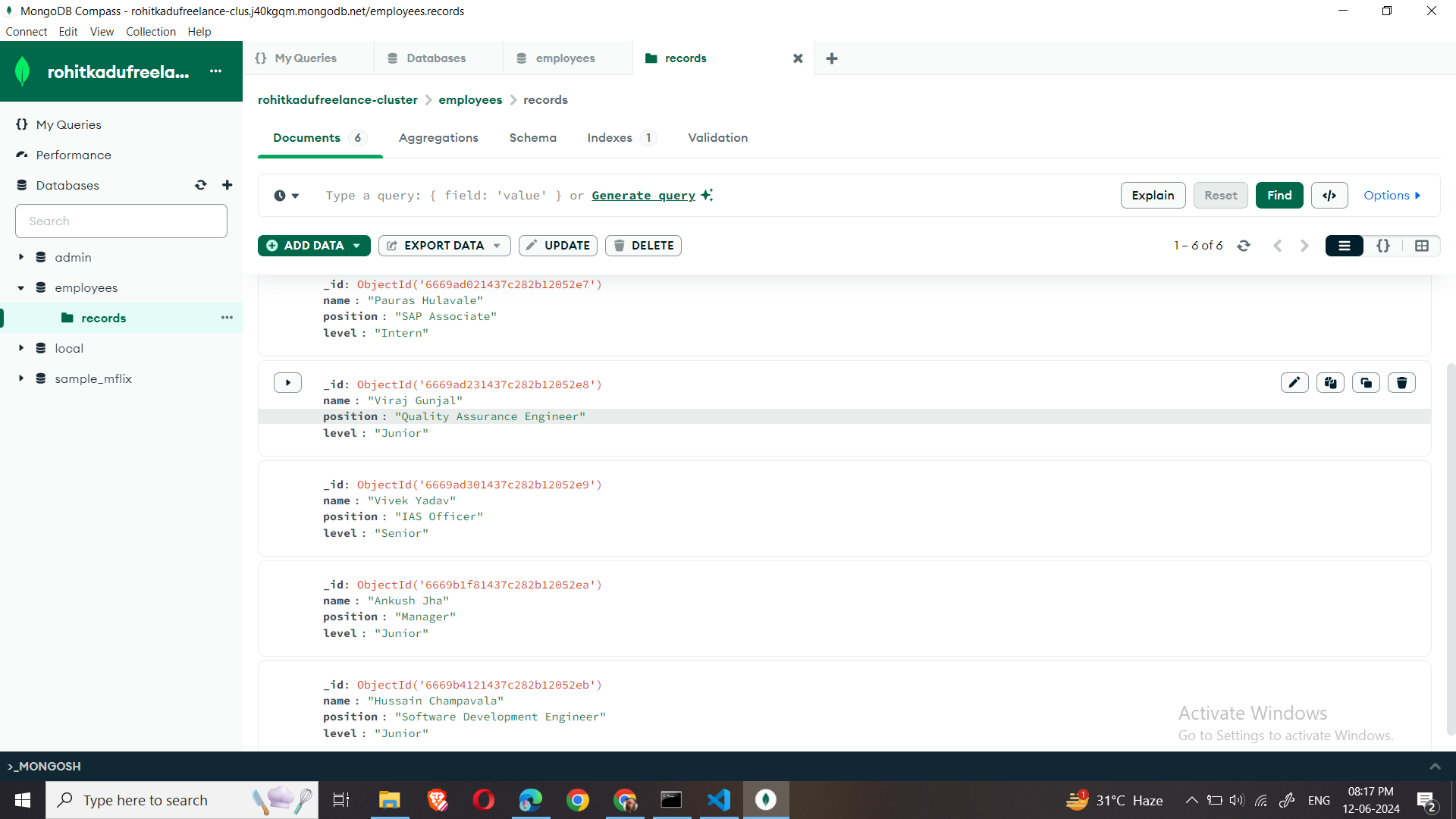
Task: Click the plus icon to create database
Action: [x=227, y=185]
